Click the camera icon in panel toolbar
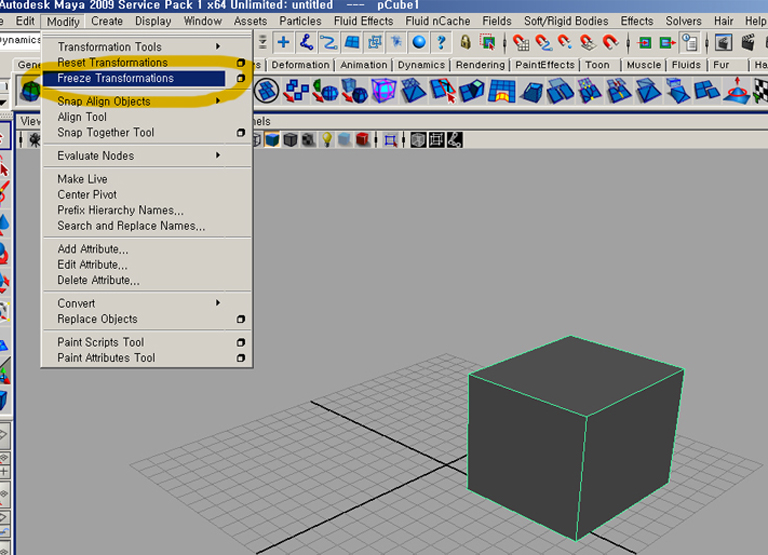The height and width of the screenshot is (555, 768). click(x=34, y=140)
